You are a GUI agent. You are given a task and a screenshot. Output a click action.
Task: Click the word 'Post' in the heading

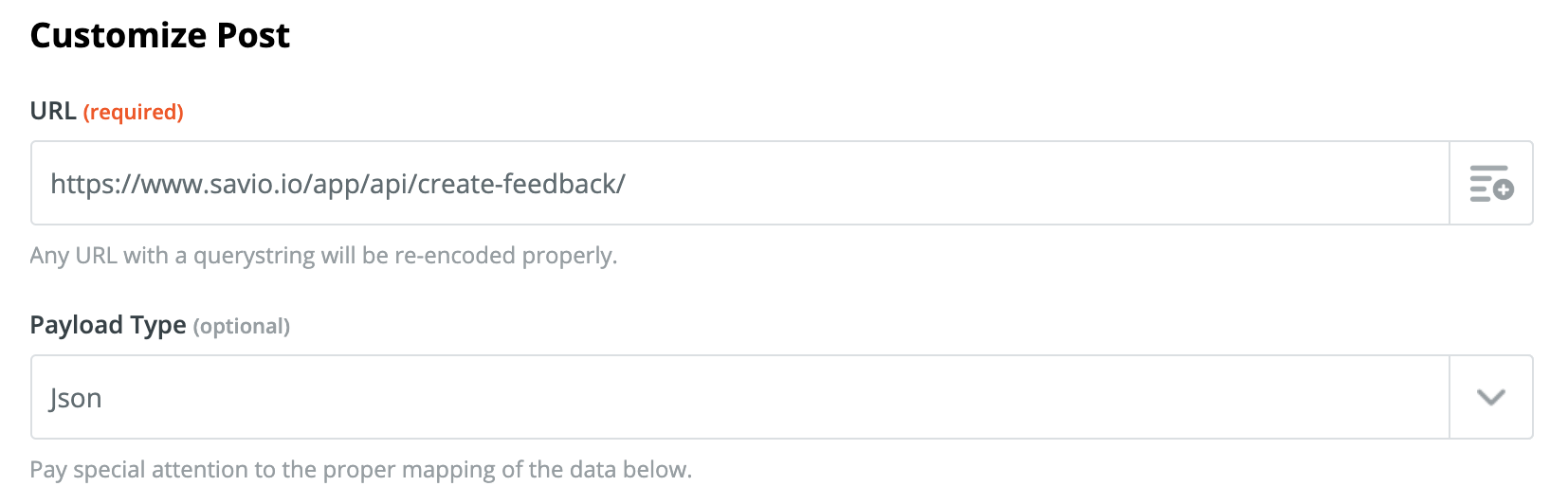[253, 35]
